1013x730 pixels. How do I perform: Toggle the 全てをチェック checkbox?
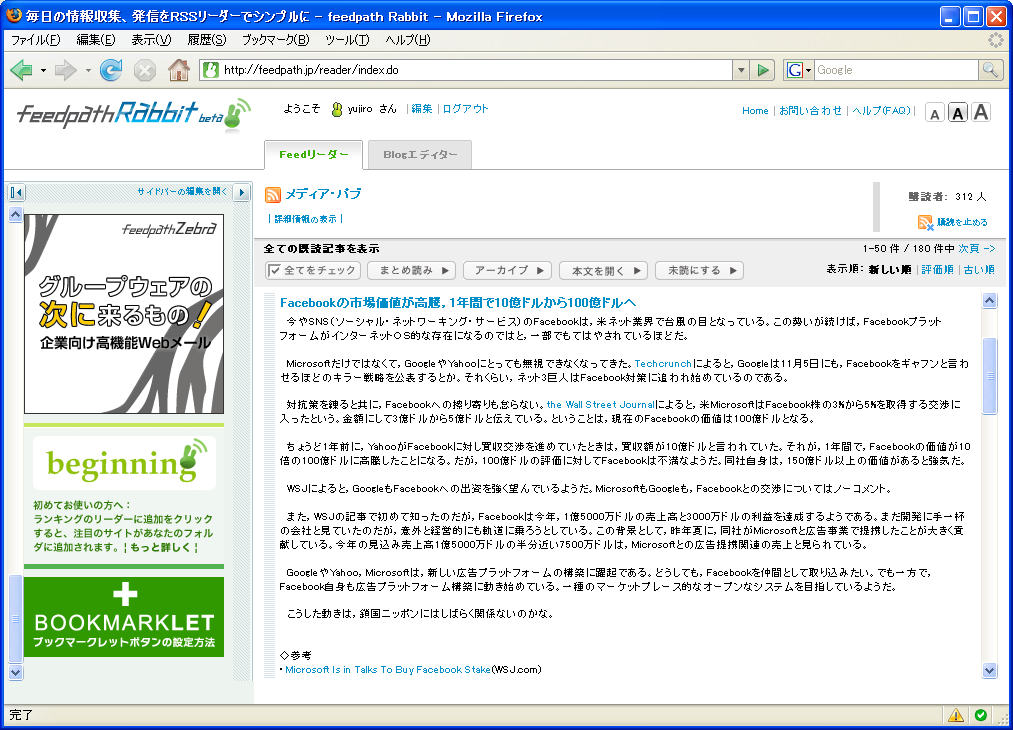tap(275, 270)
